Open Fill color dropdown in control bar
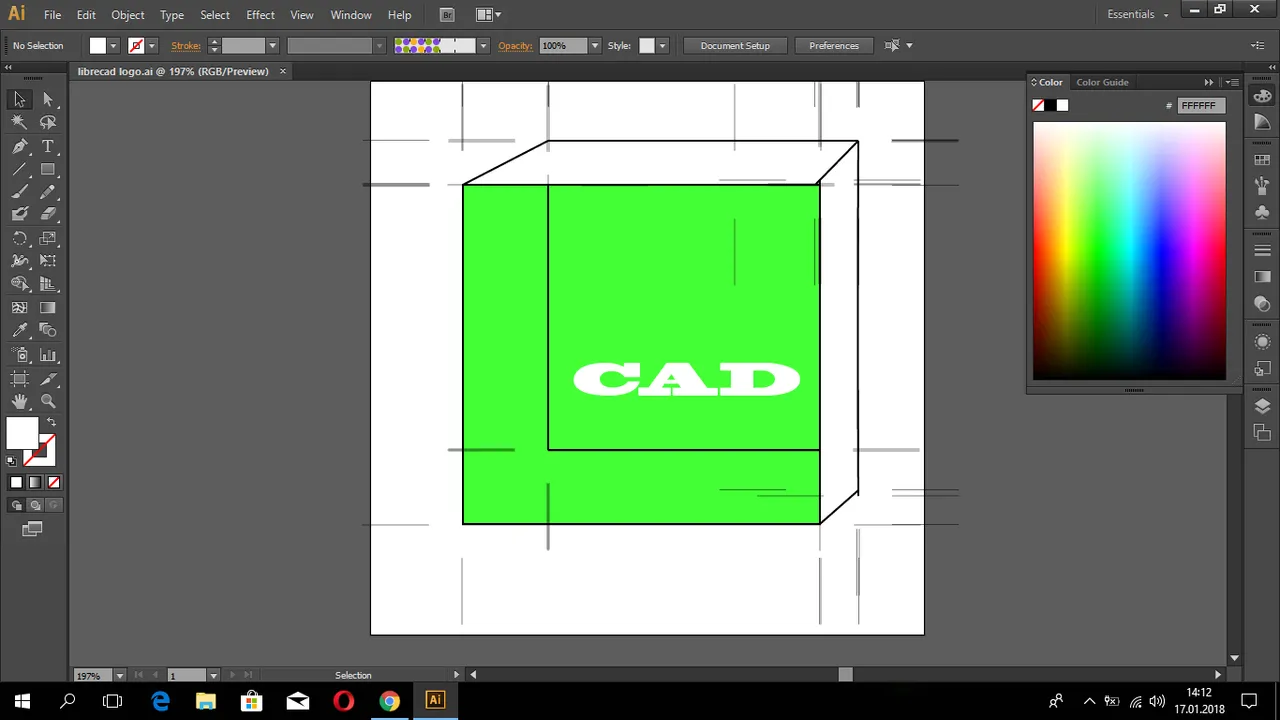This screenshot has width=1280, height=720. point(113,46)
